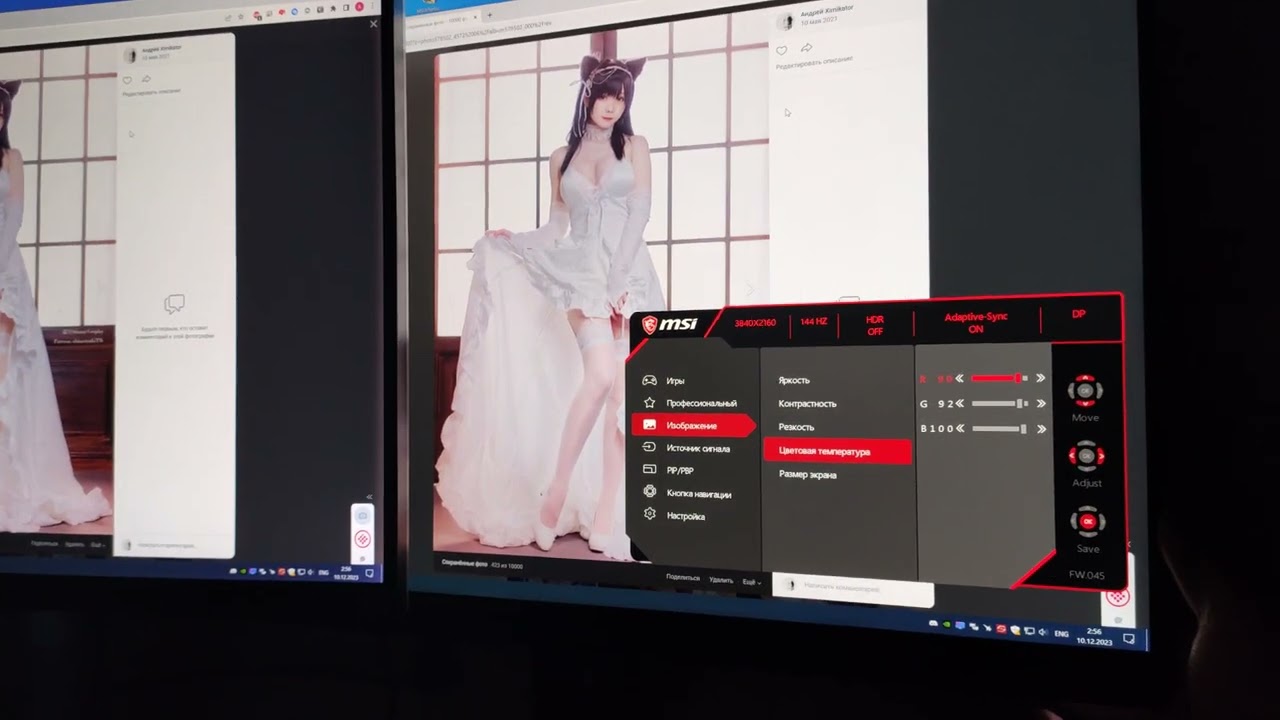Click the PIP/PBP window icon
1280x720 pixels.
pos(649,469)
